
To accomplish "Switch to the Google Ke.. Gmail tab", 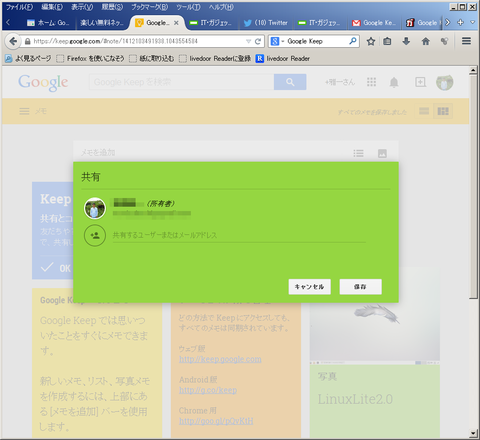I will 374,23.
